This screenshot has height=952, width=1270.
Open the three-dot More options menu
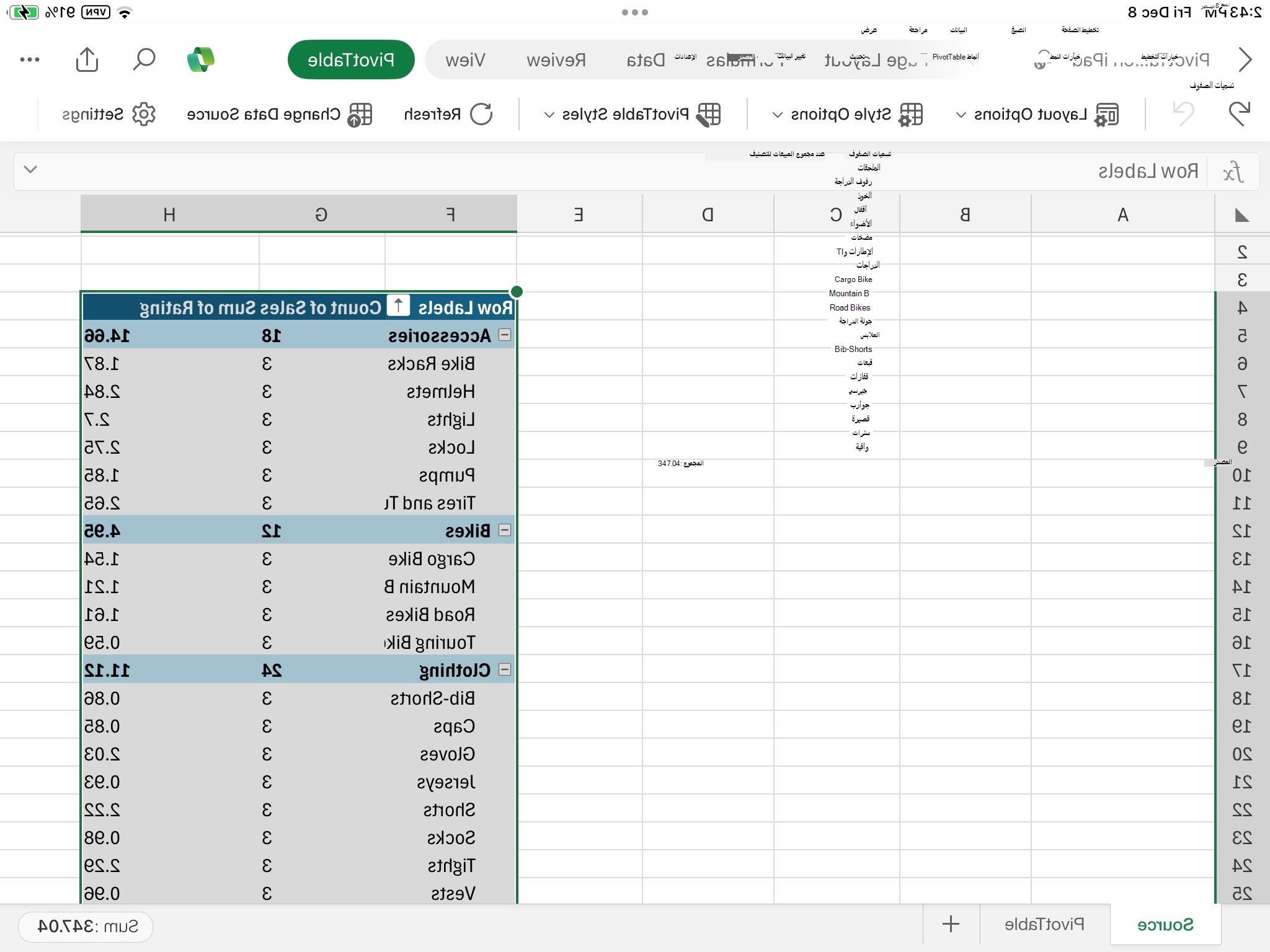pos(30,59)
